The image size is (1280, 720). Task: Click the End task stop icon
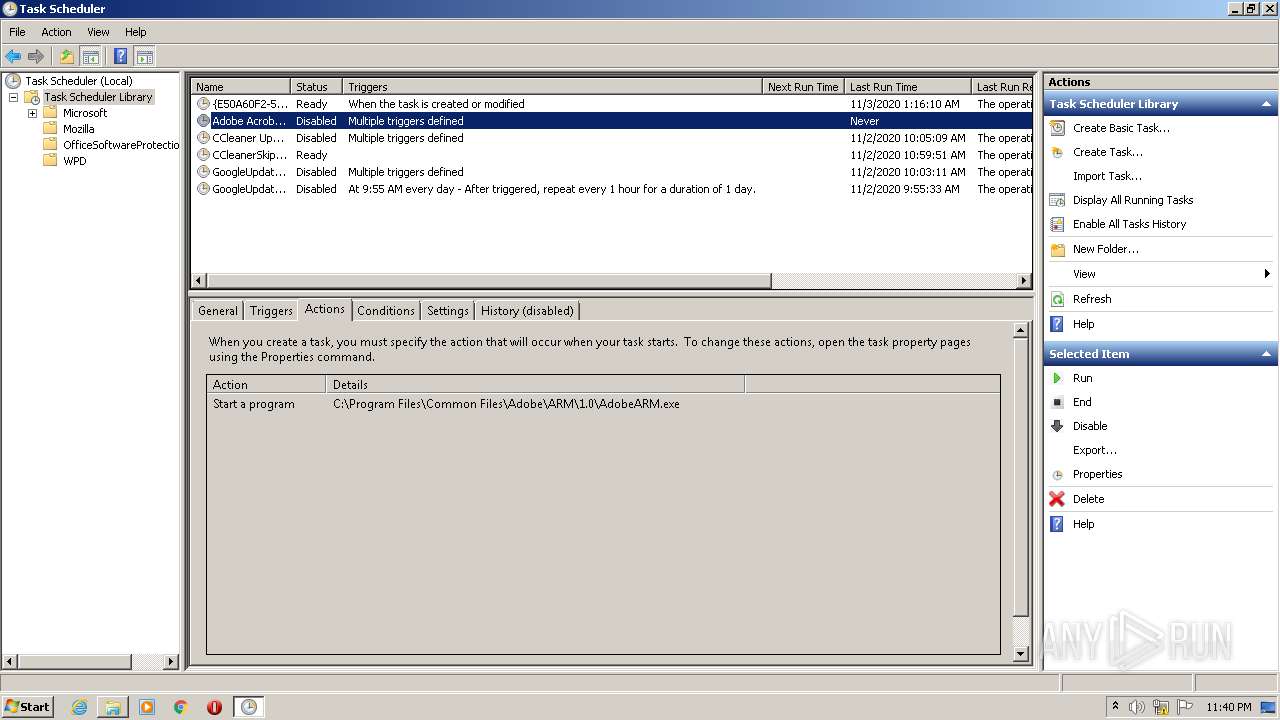point(1057,402)
